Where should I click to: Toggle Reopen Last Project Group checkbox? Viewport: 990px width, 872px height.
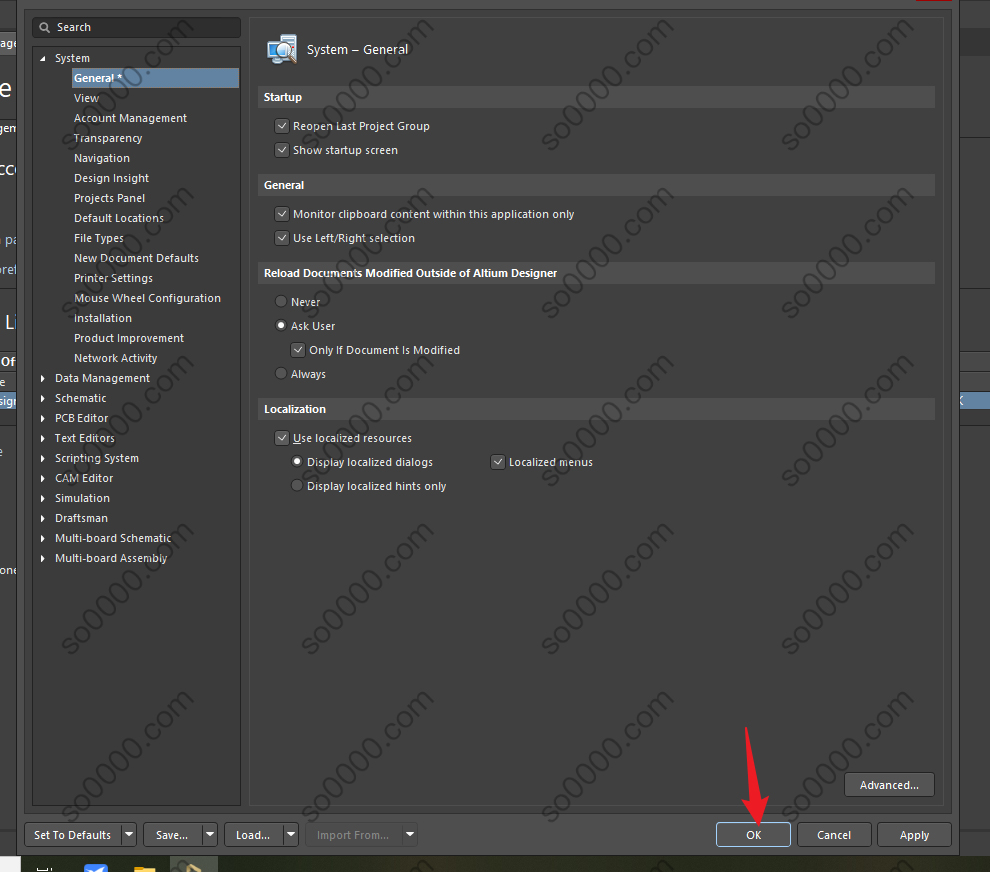tap(282, 126)
